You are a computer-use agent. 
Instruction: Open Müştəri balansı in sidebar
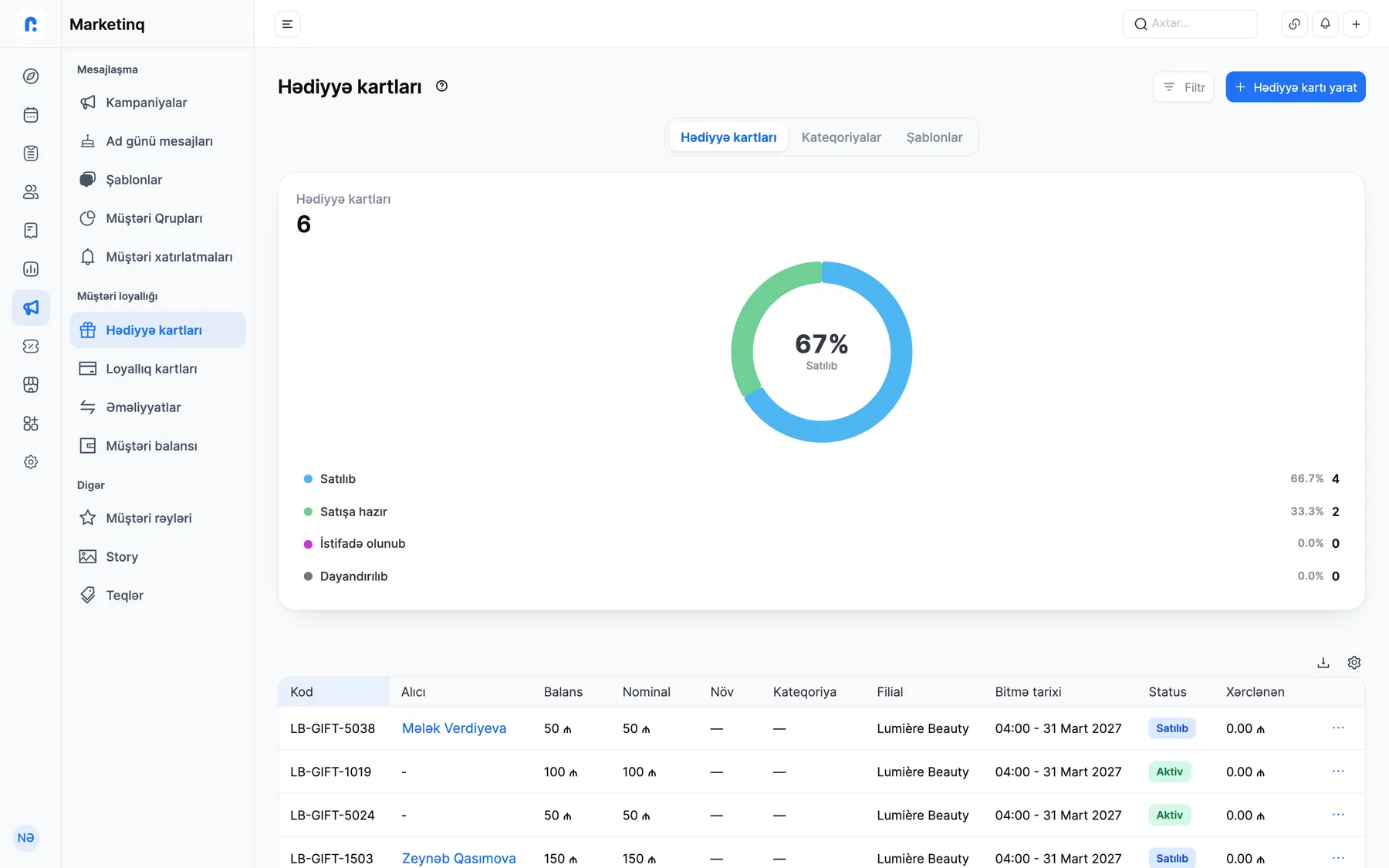(x=157, y=446)
